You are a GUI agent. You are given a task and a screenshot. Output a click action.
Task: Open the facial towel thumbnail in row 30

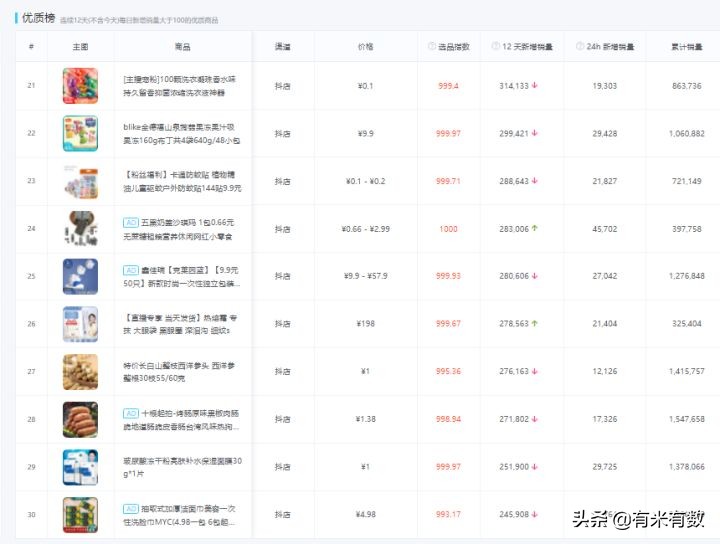tap(80, 515)
